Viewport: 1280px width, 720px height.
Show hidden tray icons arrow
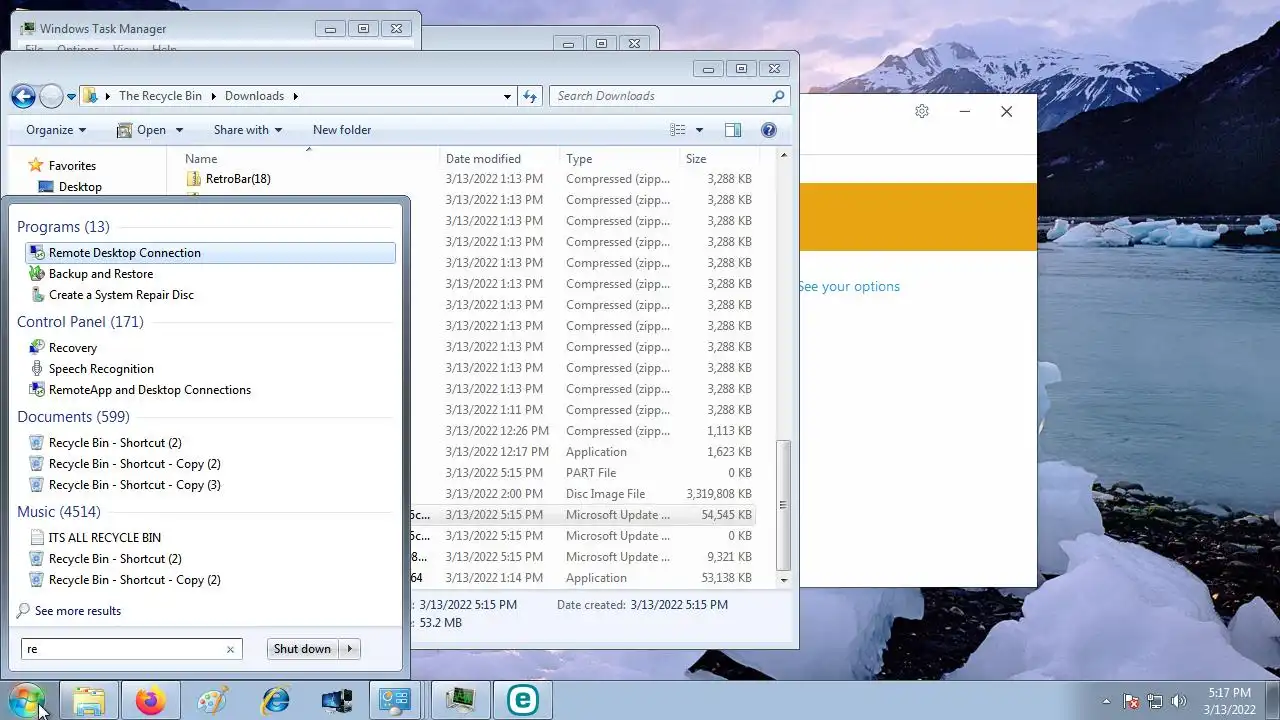click(x=1106, y=701)
